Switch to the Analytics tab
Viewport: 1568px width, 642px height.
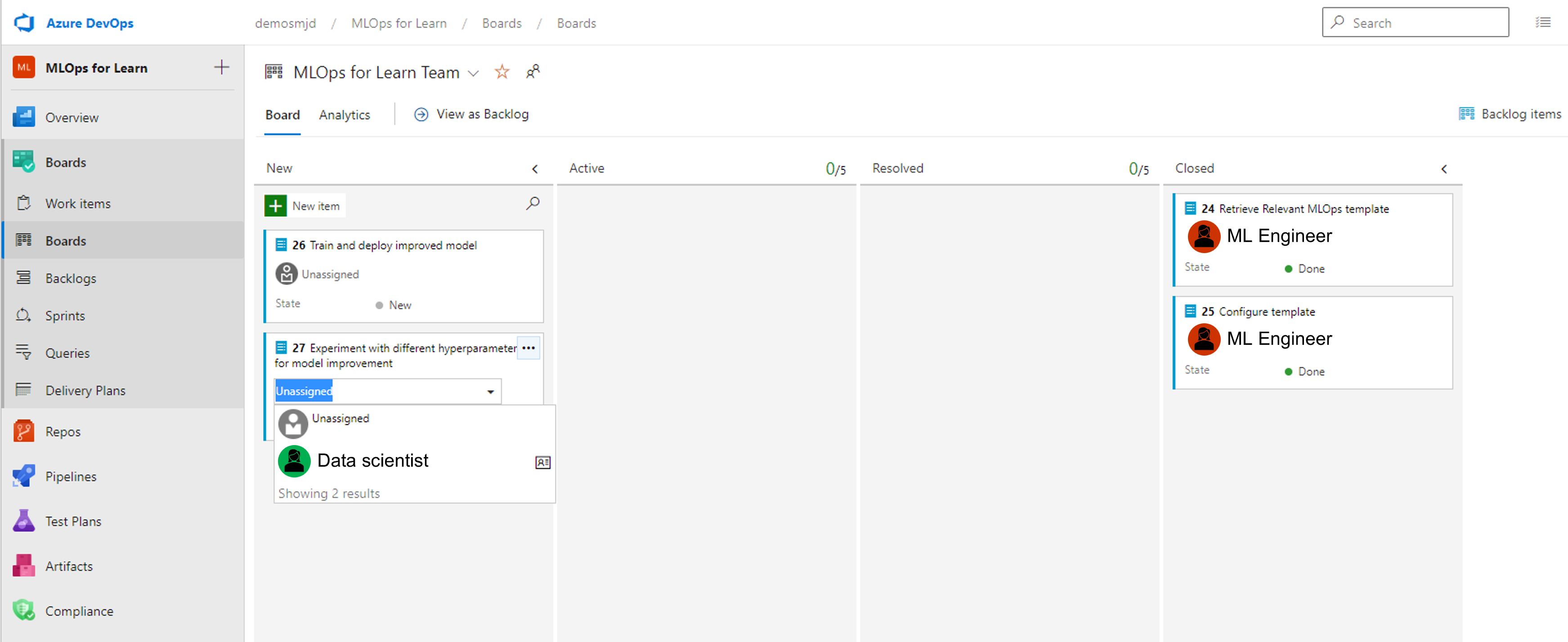click(x=345, y=114)
